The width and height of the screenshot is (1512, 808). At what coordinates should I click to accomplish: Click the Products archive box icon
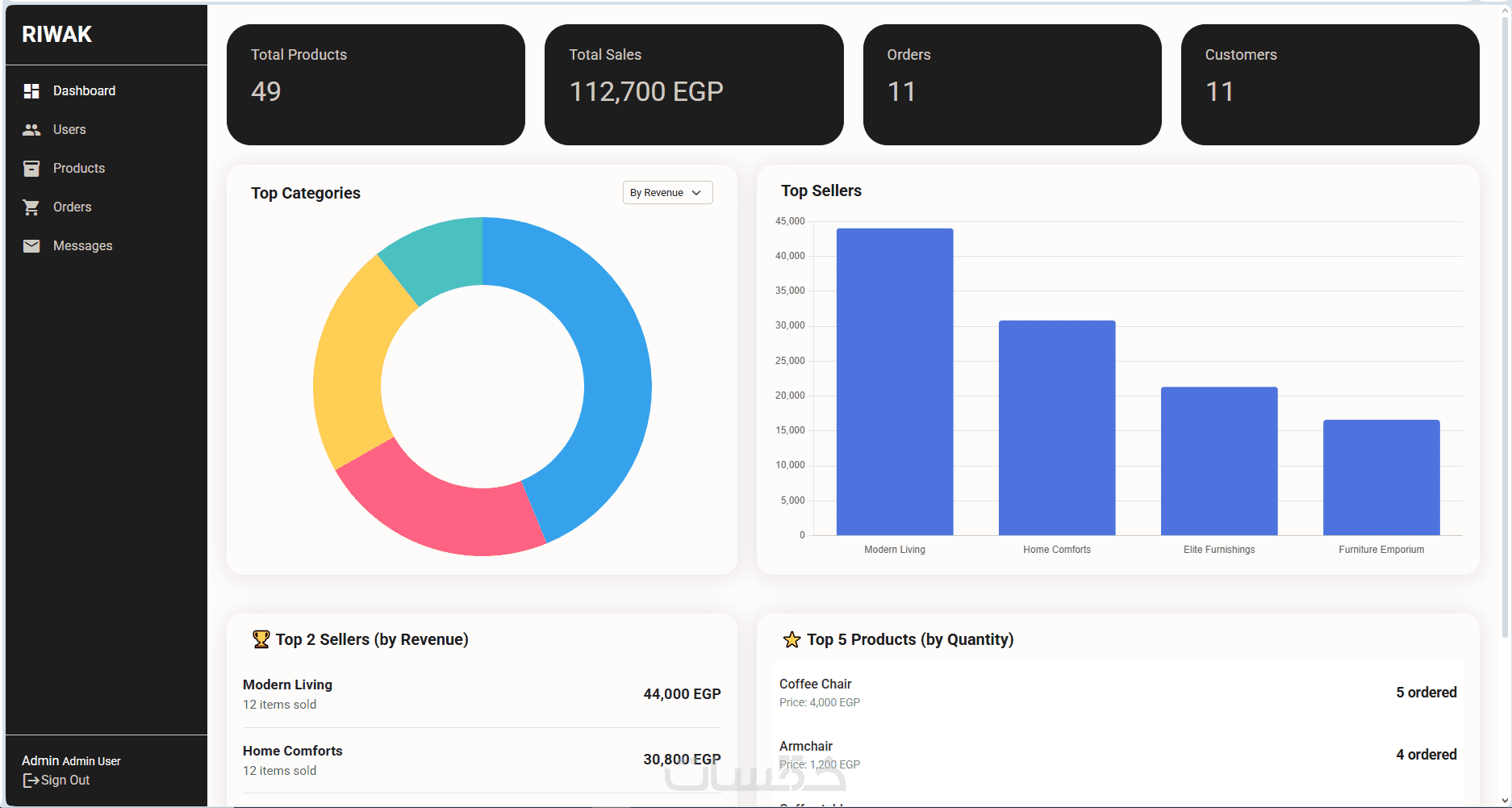[31, 169]
